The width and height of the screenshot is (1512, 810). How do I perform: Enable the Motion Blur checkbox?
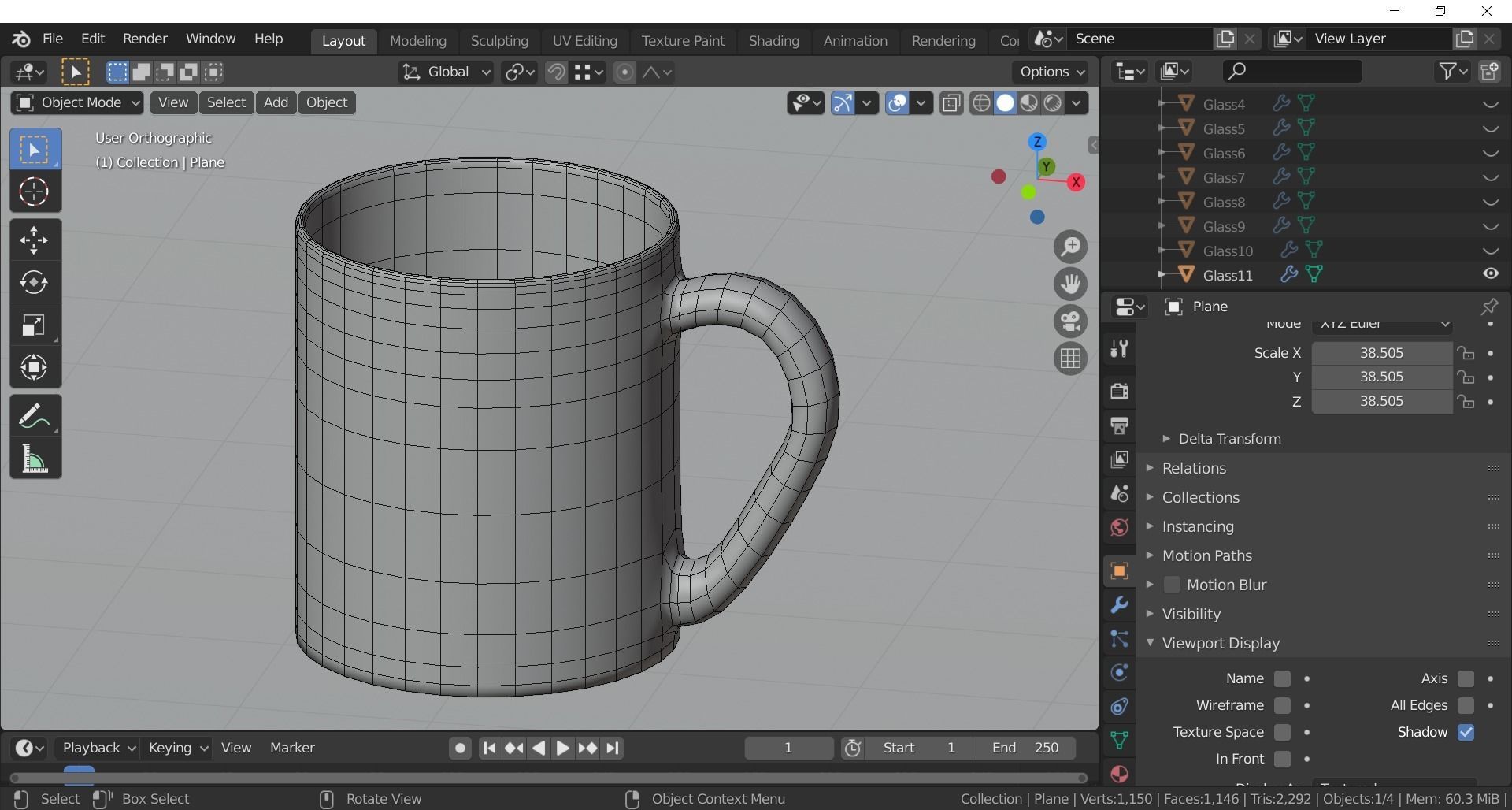(x=1172, y=585)
